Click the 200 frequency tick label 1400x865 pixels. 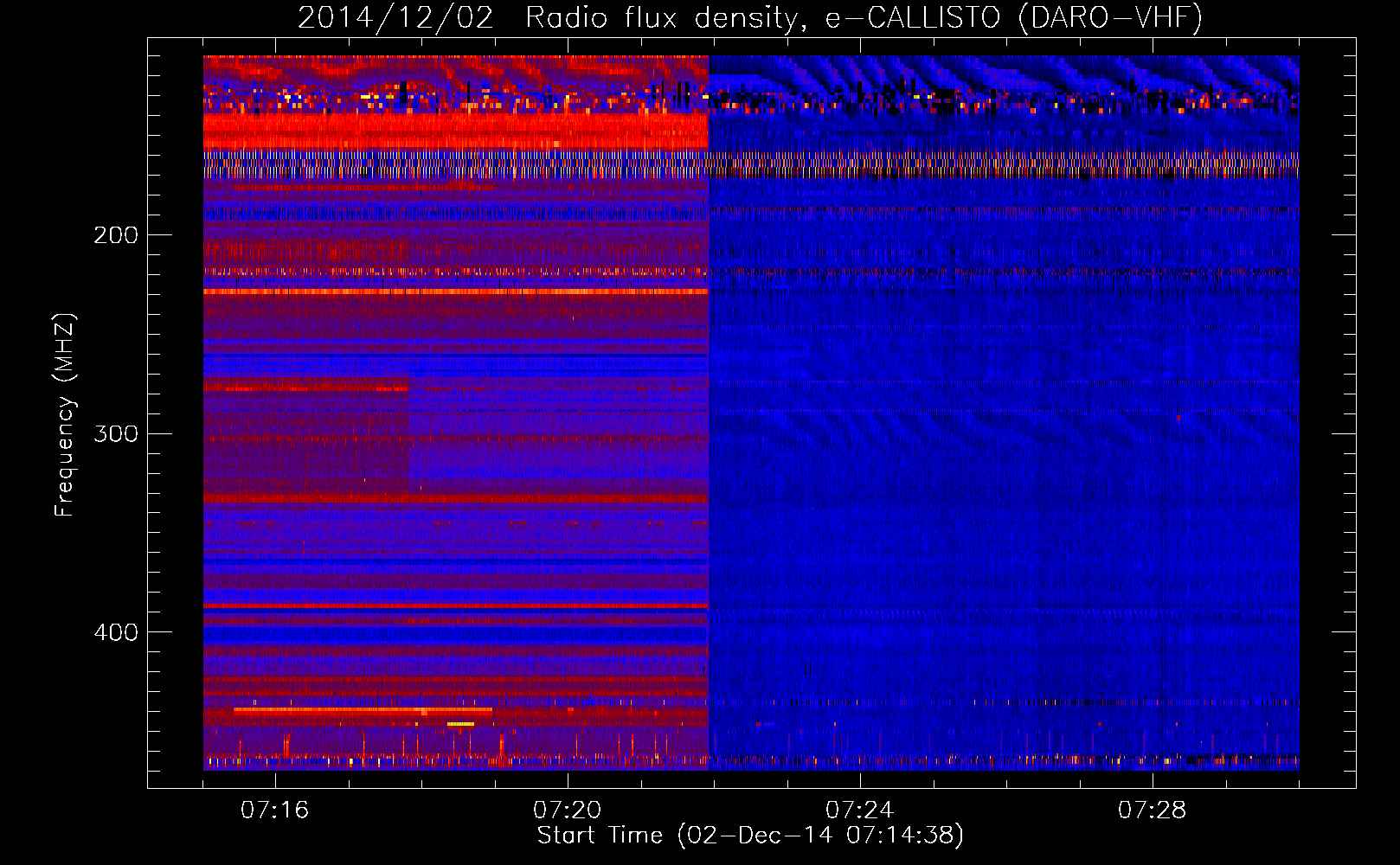coord(116,235)
